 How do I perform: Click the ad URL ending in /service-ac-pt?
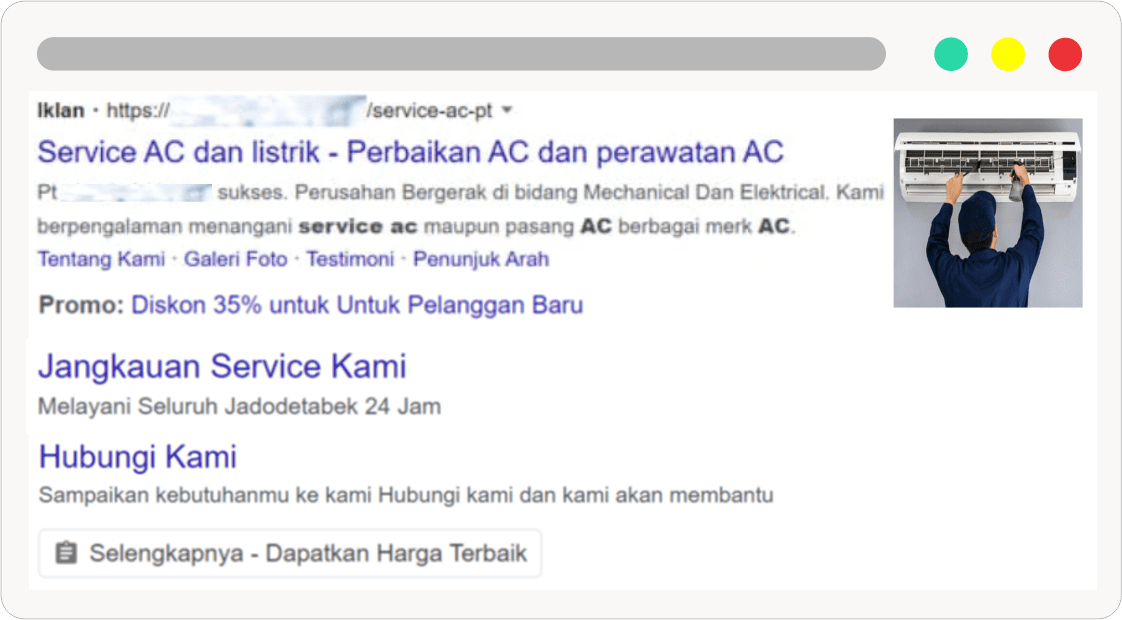[300, 110]
